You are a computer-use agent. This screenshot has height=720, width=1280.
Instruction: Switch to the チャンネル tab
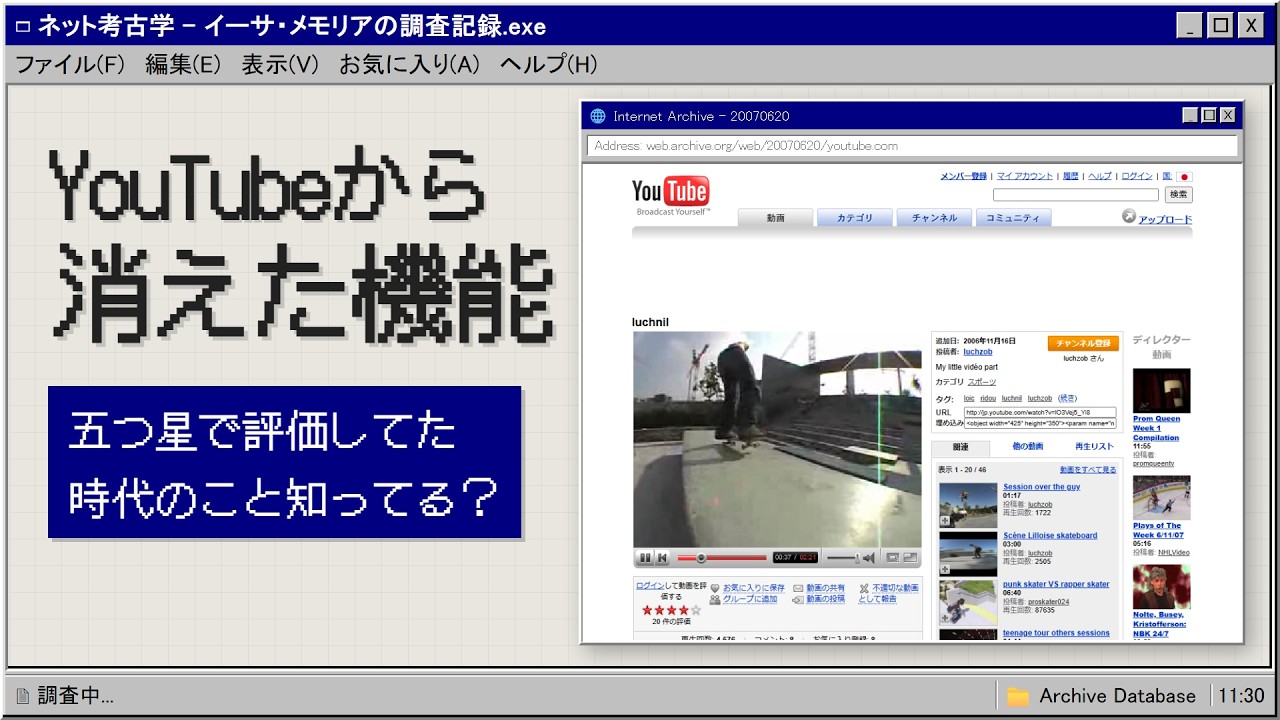(x=934, y=217)
